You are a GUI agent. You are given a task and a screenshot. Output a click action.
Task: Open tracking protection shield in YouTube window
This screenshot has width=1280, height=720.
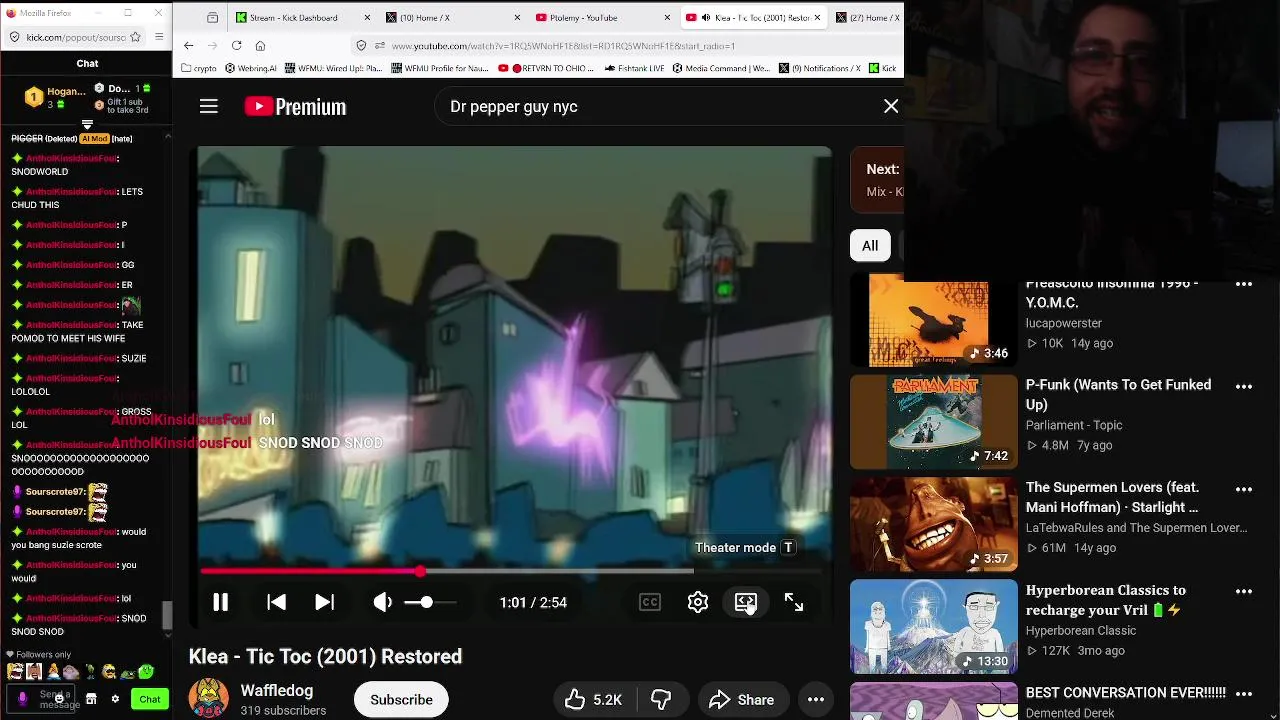pyautogui.click(x=362, y=46)
